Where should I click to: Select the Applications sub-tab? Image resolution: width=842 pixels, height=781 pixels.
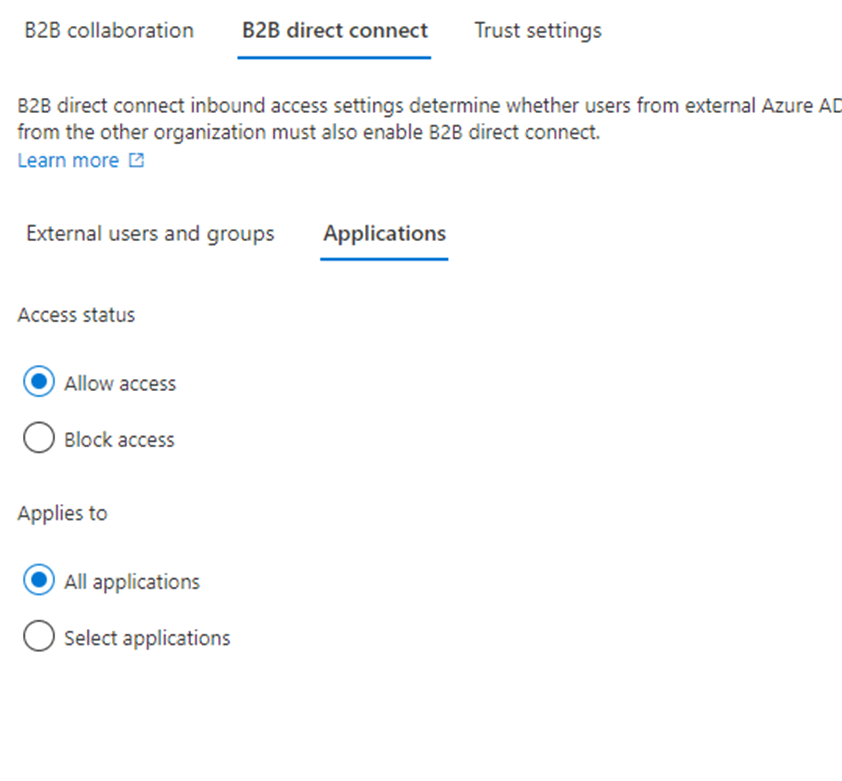pos(384,234)
